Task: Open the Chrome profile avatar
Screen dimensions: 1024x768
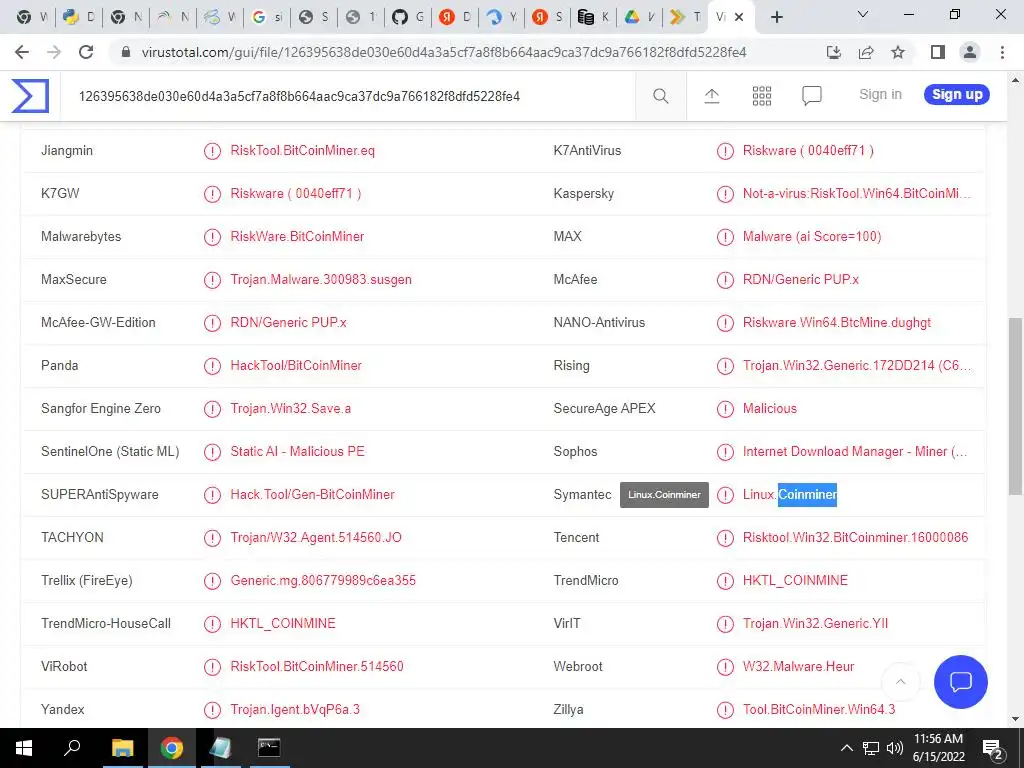Action: click(970, 52)
